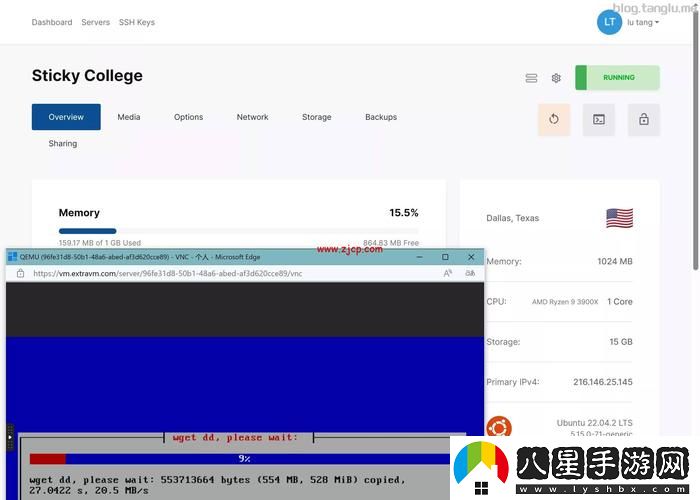The image size is (700, 500).
Task: Click the VNC window address bar URL
Action: (x=167, y=273)
